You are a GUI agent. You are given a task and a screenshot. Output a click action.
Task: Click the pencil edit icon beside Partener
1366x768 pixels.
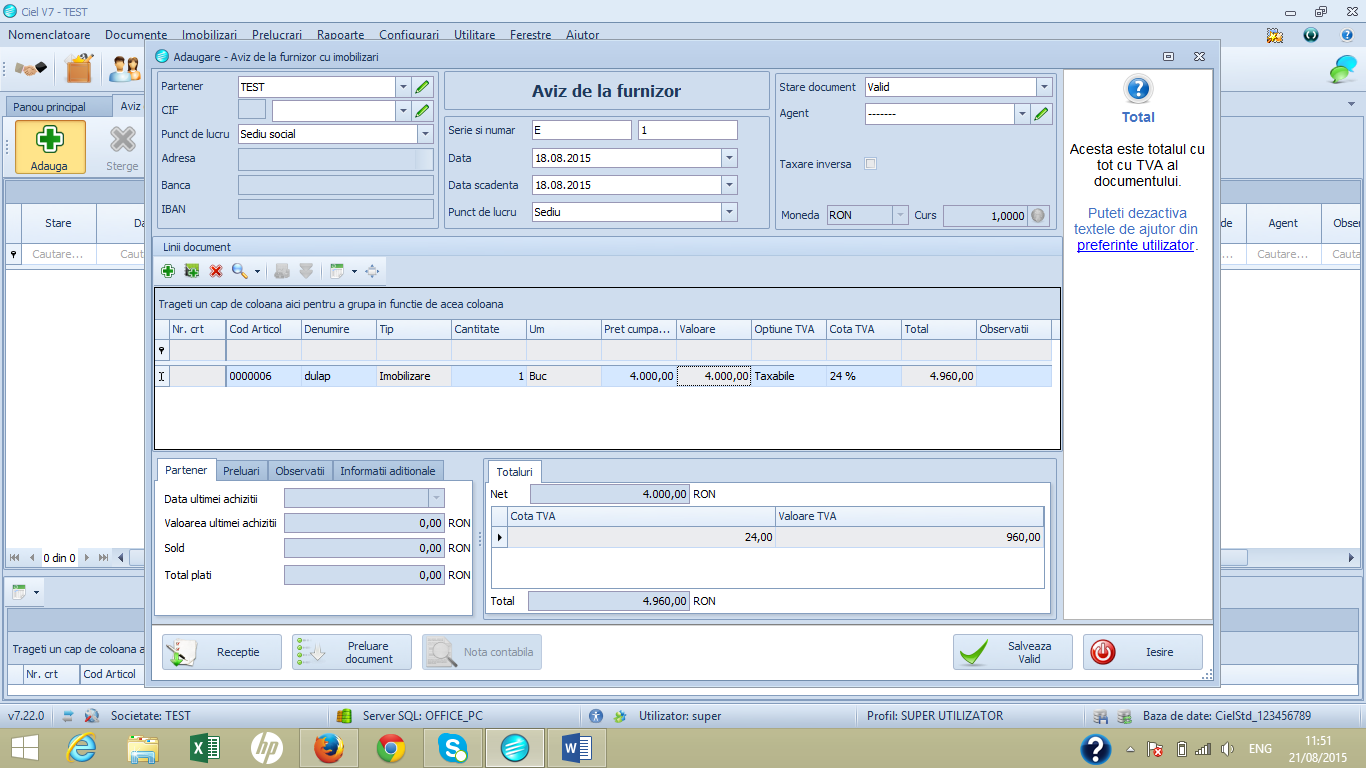point(423,87)
